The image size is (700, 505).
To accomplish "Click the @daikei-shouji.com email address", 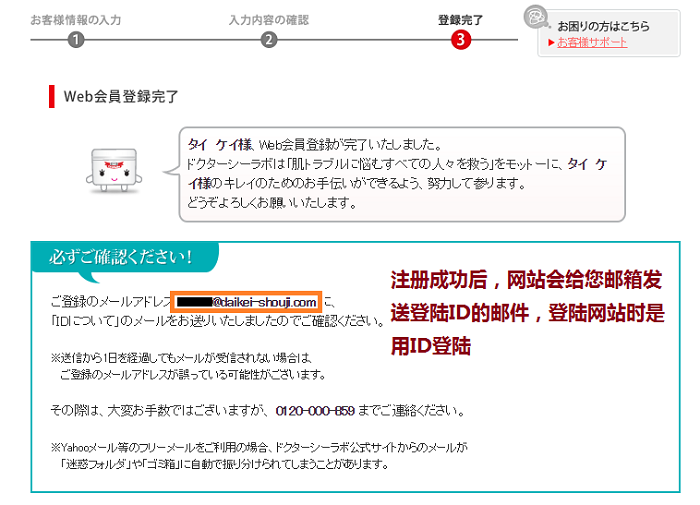I will (264, 301).
